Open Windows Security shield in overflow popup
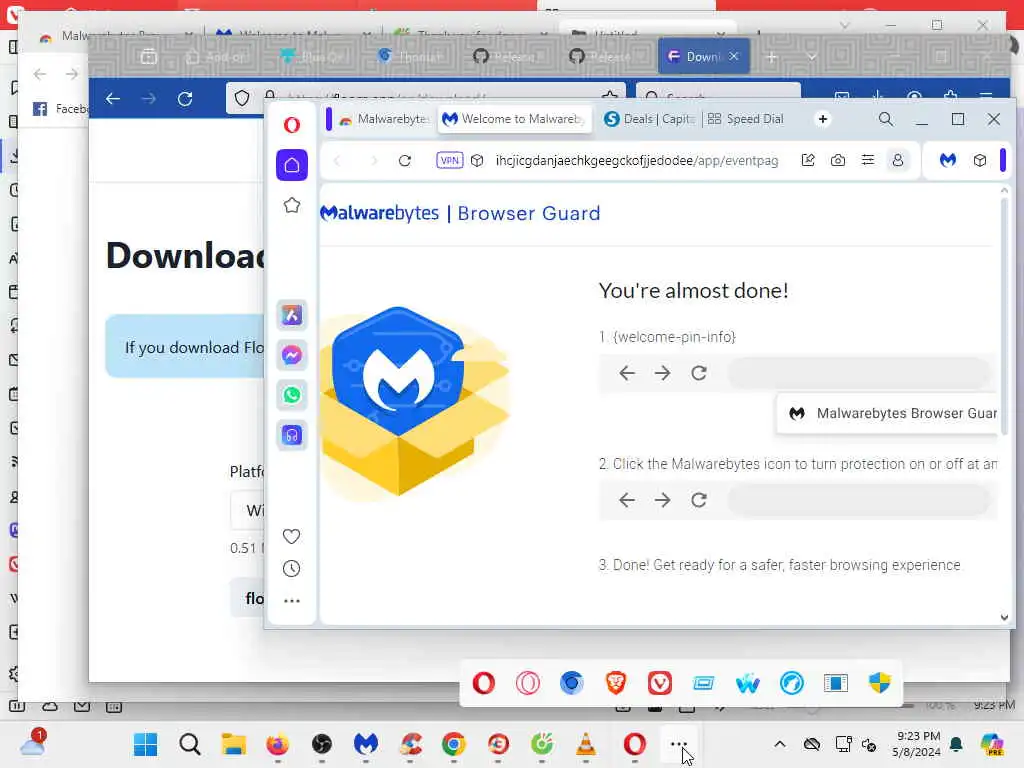This screenshot has height=768, width=1024. coord(880,683)
